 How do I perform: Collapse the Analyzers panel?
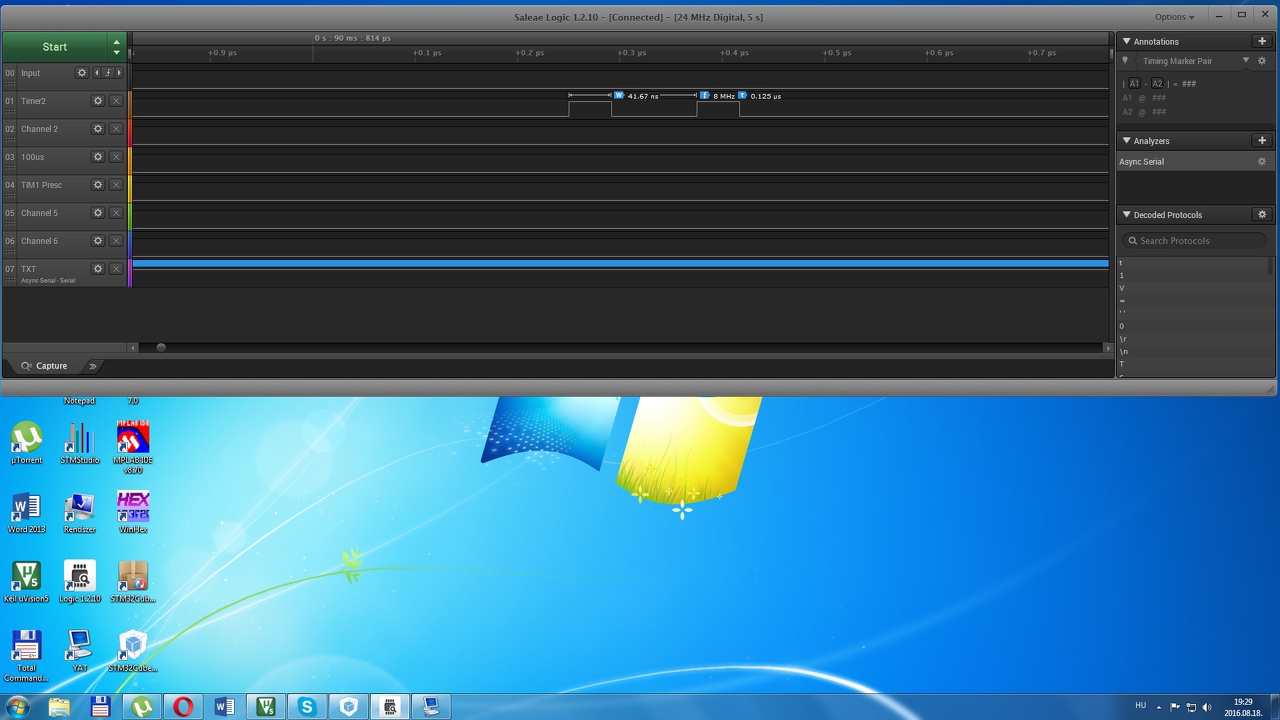[1127, 141]
